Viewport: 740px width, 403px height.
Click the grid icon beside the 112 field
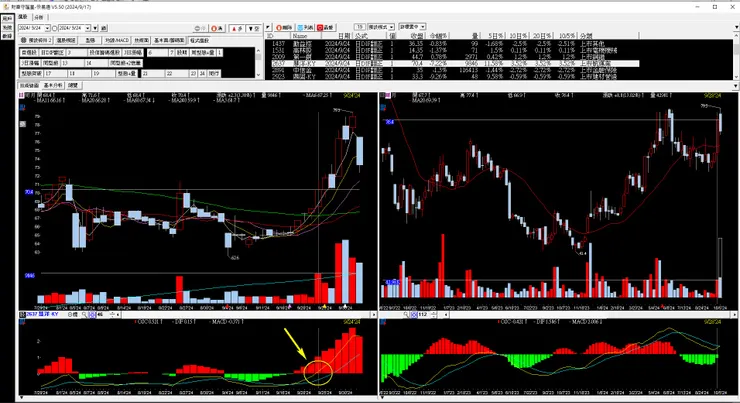point(414,314)
